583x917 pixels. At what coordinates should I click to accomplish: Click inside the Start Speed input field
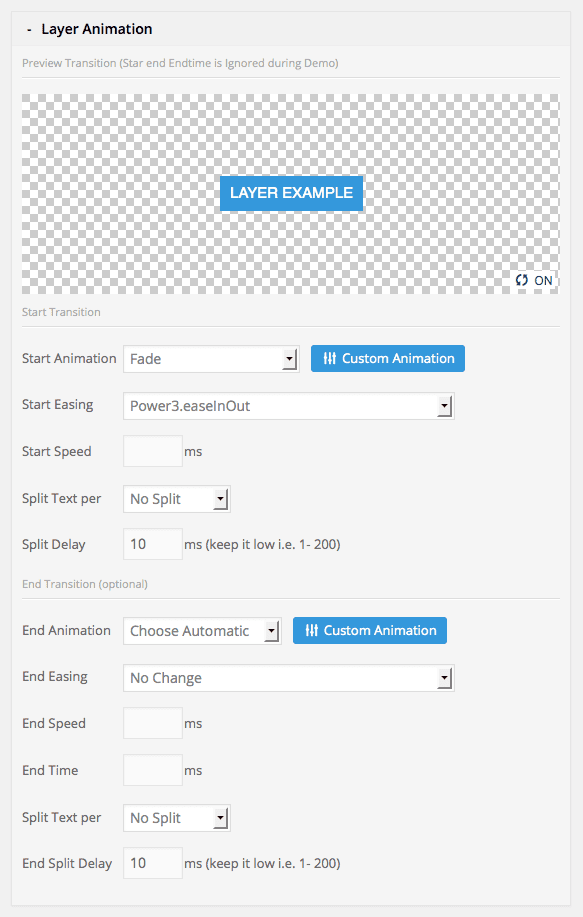[150, 451]
